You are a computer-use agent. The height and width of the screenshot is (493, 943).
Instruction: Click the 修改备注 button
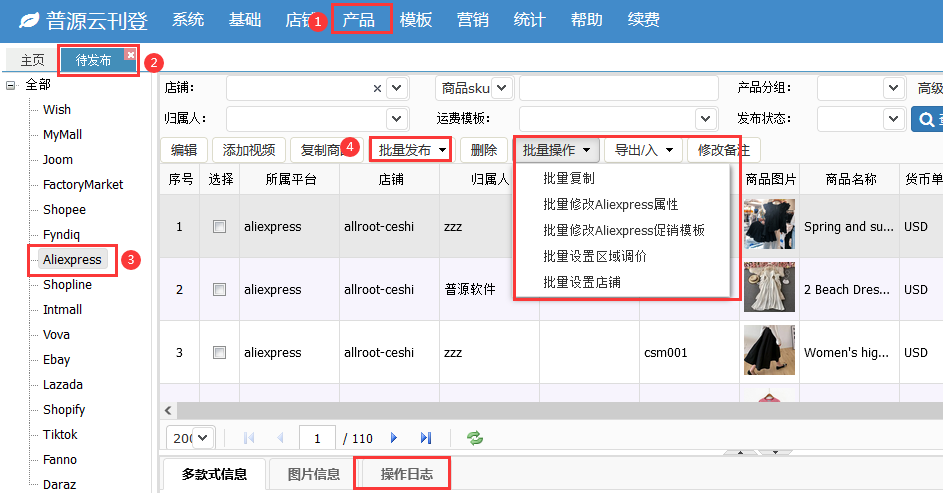pos(723,150)
